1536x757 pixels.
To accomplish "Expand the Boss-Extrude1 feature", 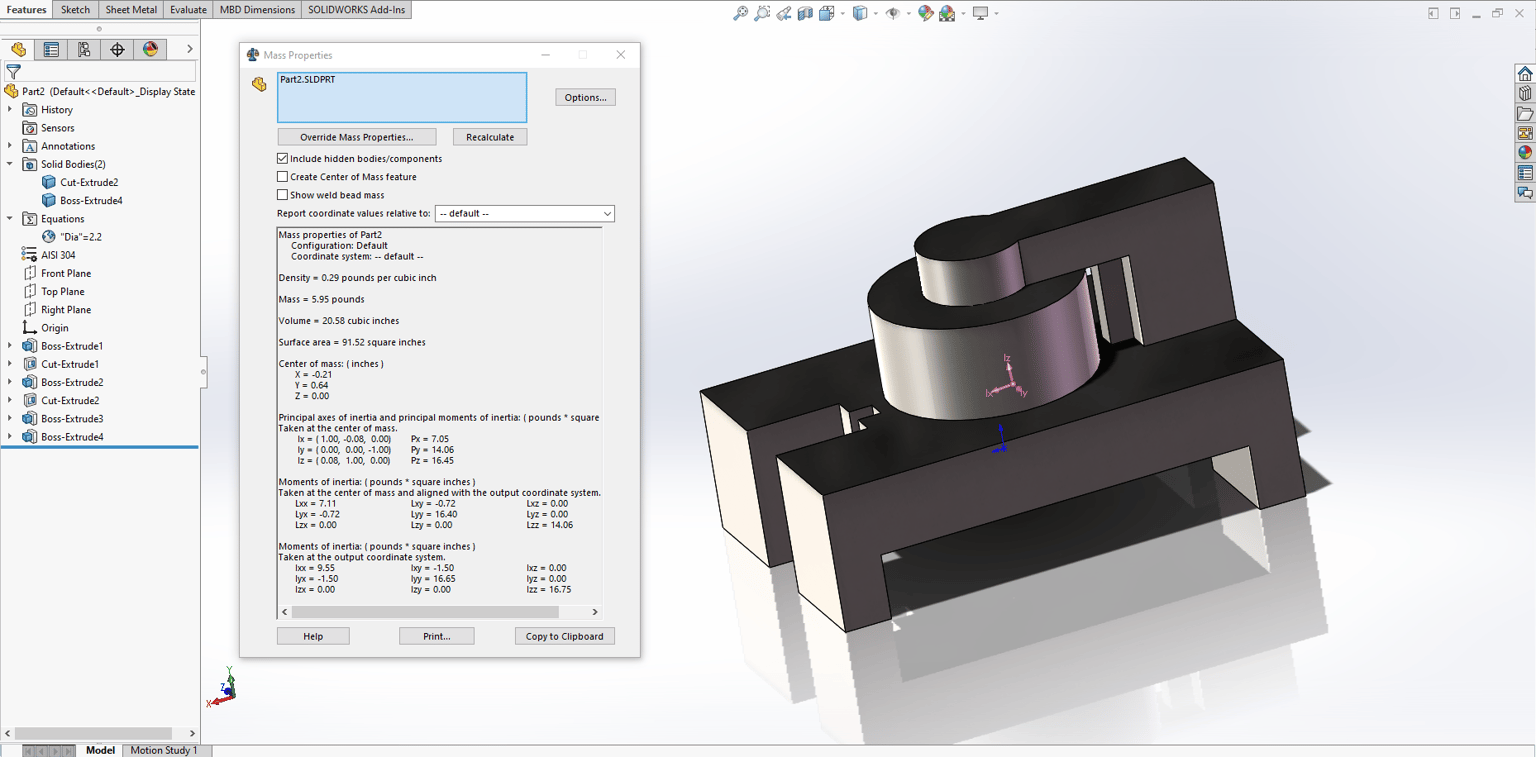I will point(10,346).
